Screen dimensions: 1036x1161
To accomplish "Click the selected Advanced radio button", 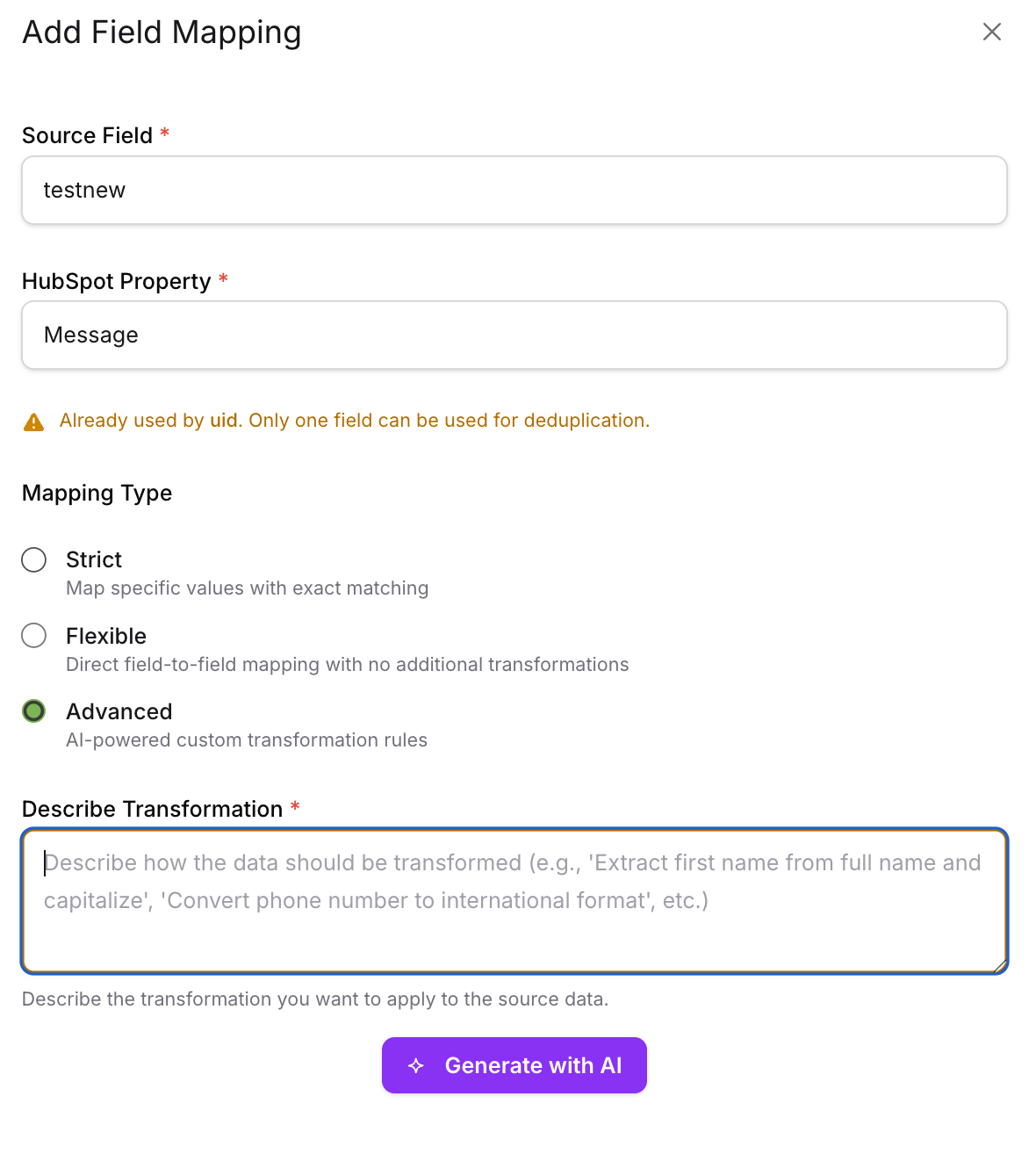I will [34, 710].
